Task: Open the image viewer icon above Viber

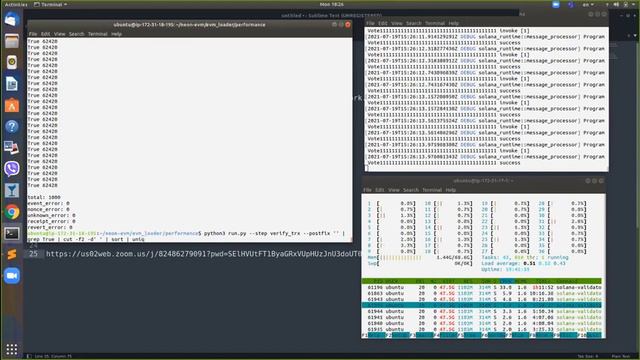Action: (x=12, y=147)
